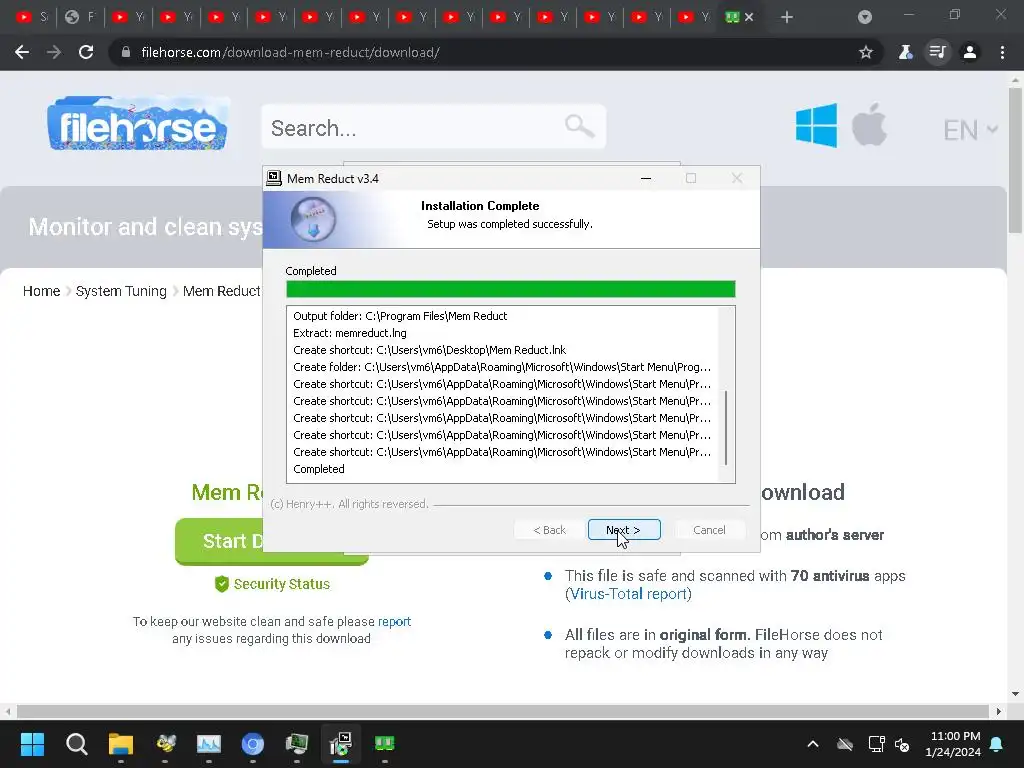
Task: Close the active filehorse tab
Action: point(749,17)
